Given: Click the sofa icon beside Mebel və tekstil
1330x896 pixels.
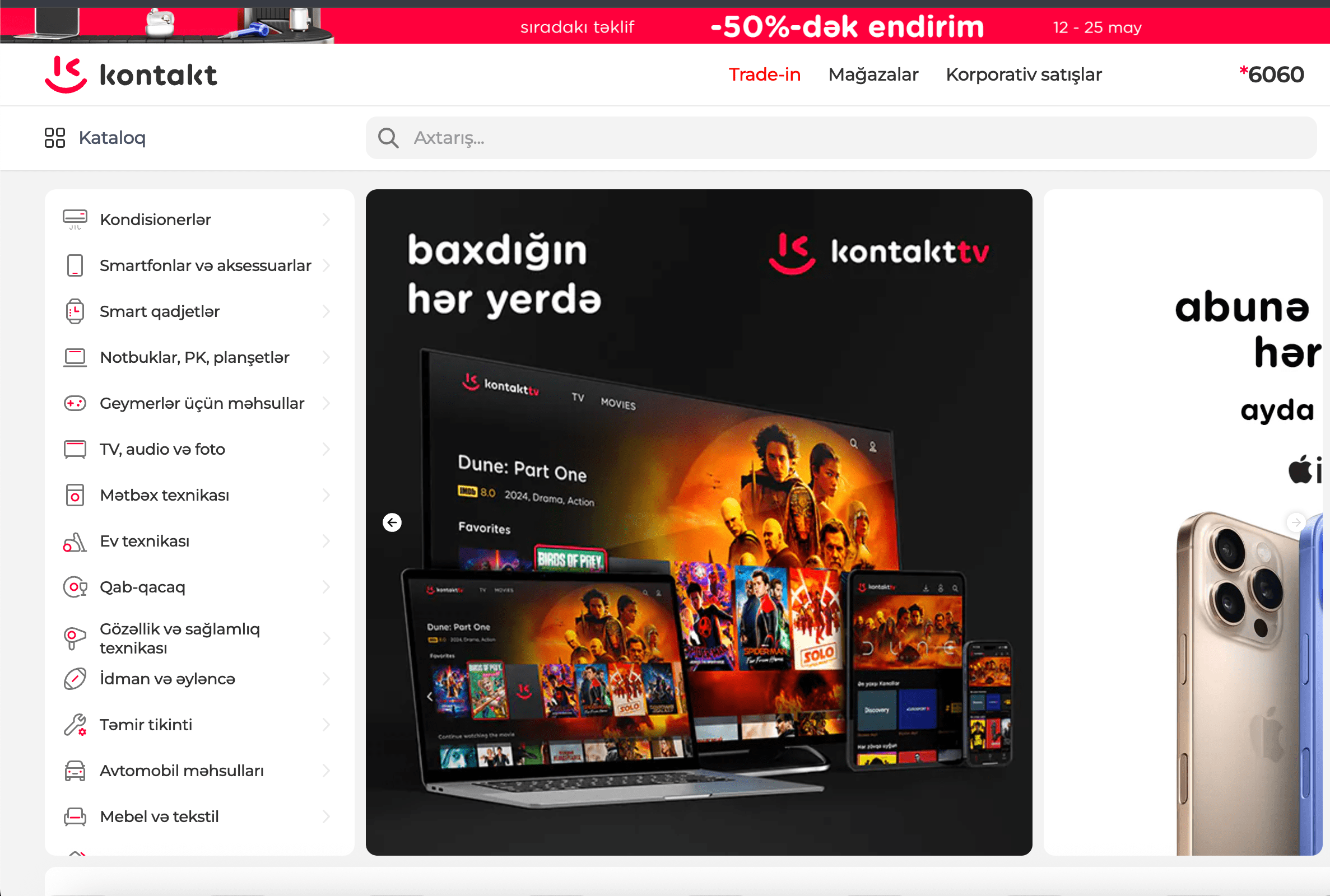Looking at the screenshot, I should (75, 817).
